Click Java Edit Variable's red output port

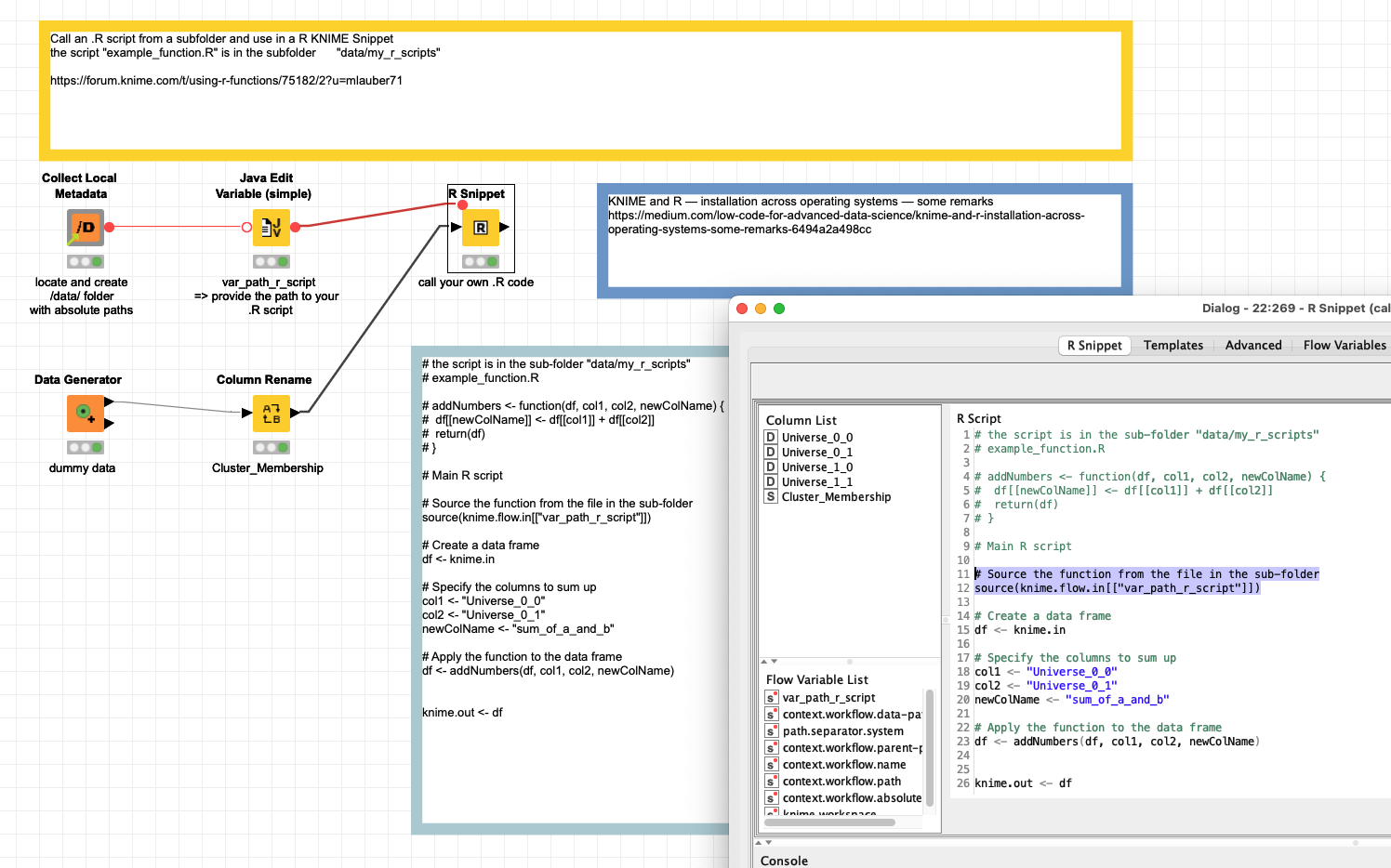pyautogui.click(x=296, y=227)
